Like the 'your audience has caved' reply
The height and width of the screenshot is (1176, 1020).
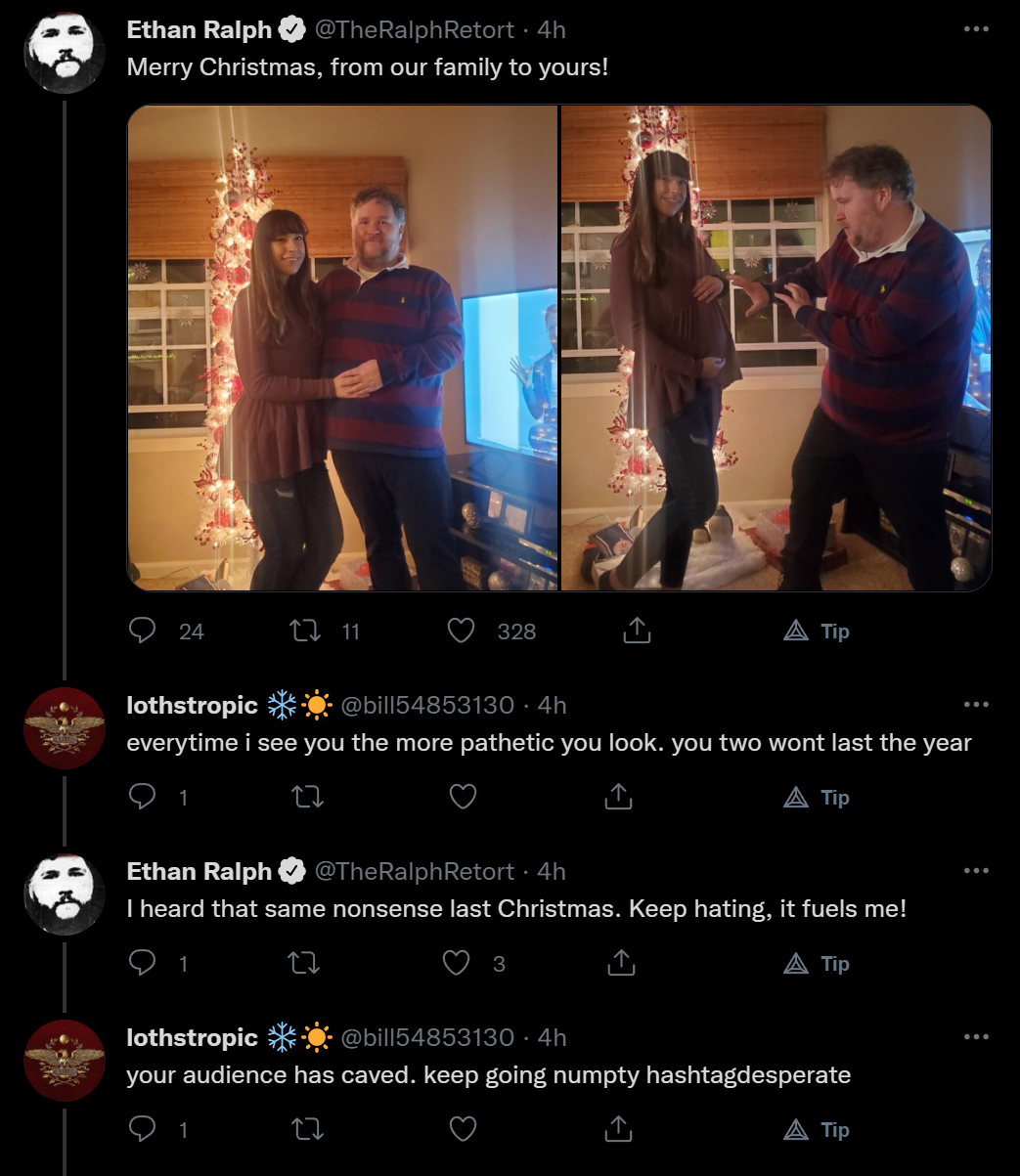pos(463,1129)
